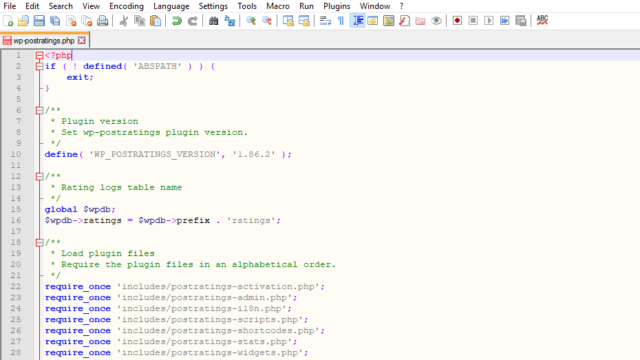Image resolution: width=640 pixels, height=360 pixels.
Task: Undo the last edit with green arrow
Action: (177, 21)
